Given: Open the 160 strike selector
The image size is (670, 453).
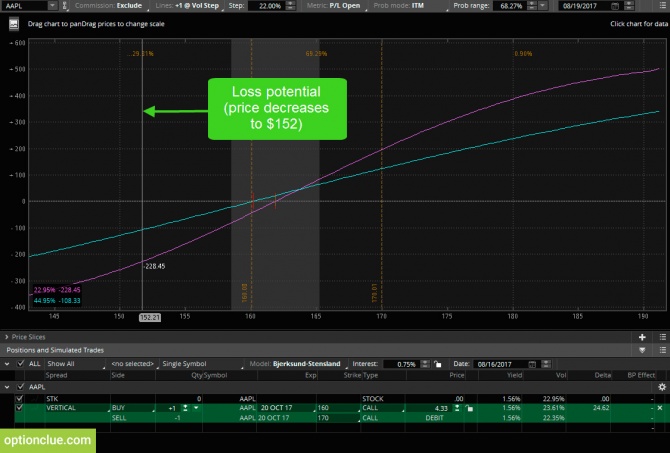Looking at the screenshot, I should point(338,408).
